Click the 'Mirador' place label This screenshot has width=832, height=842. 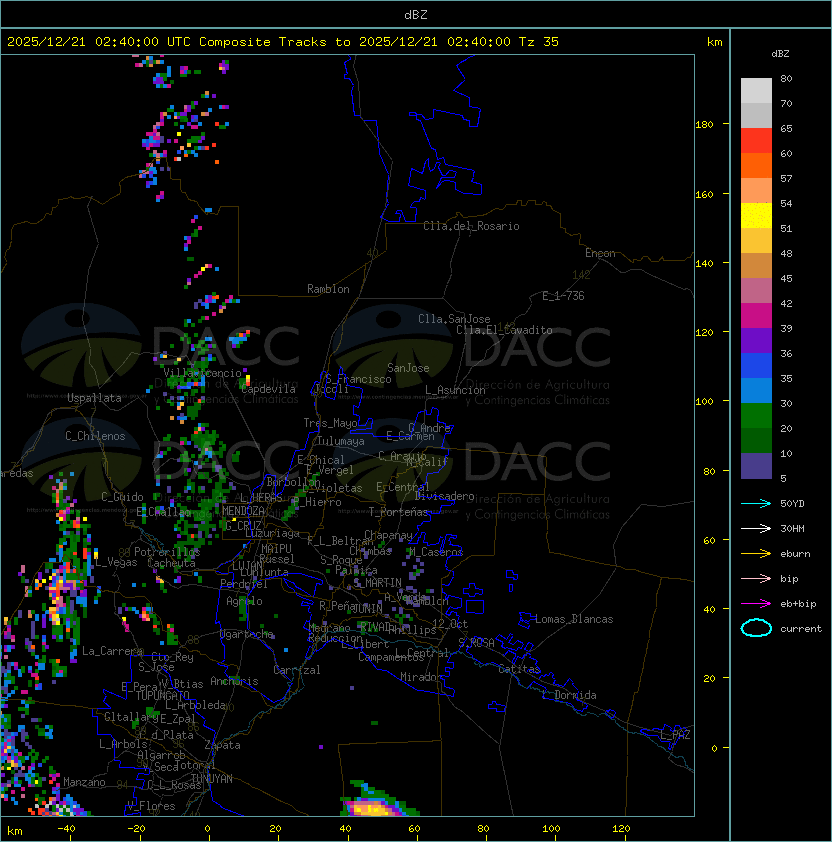tap(421, 677)
